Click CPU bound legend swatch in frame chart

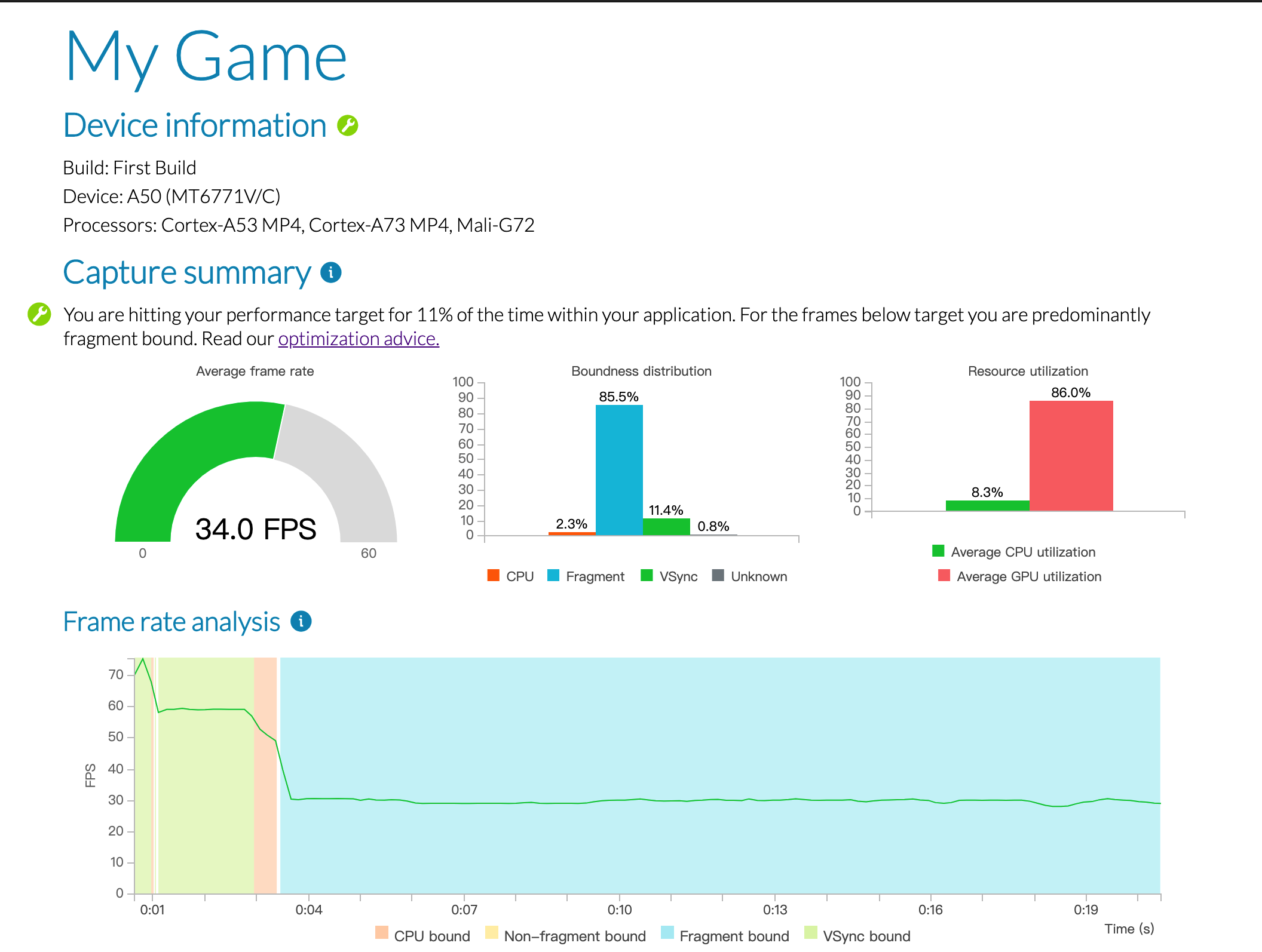382,933
